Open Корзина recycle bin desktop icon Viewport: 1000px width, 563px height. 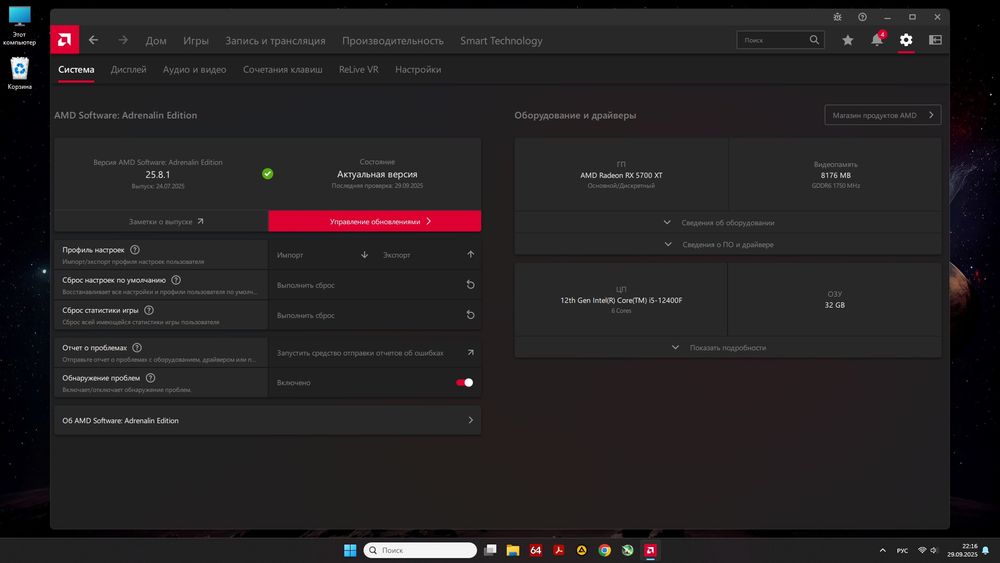pos(20,73)
